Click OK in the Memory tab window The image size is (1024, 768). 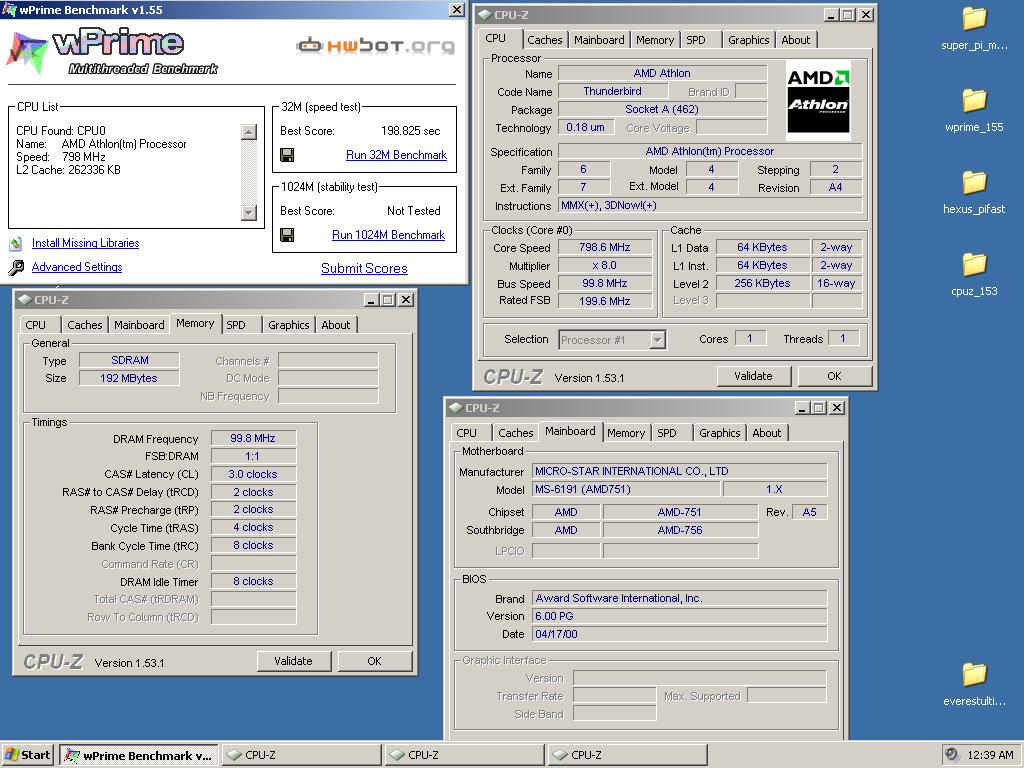click(x=374, y=661)
